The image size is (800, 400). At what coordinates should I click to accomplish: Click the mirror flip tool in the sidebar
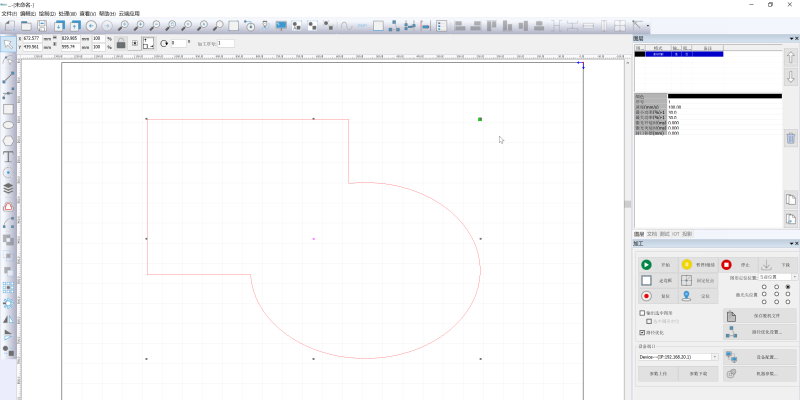(x=8, y=319)
